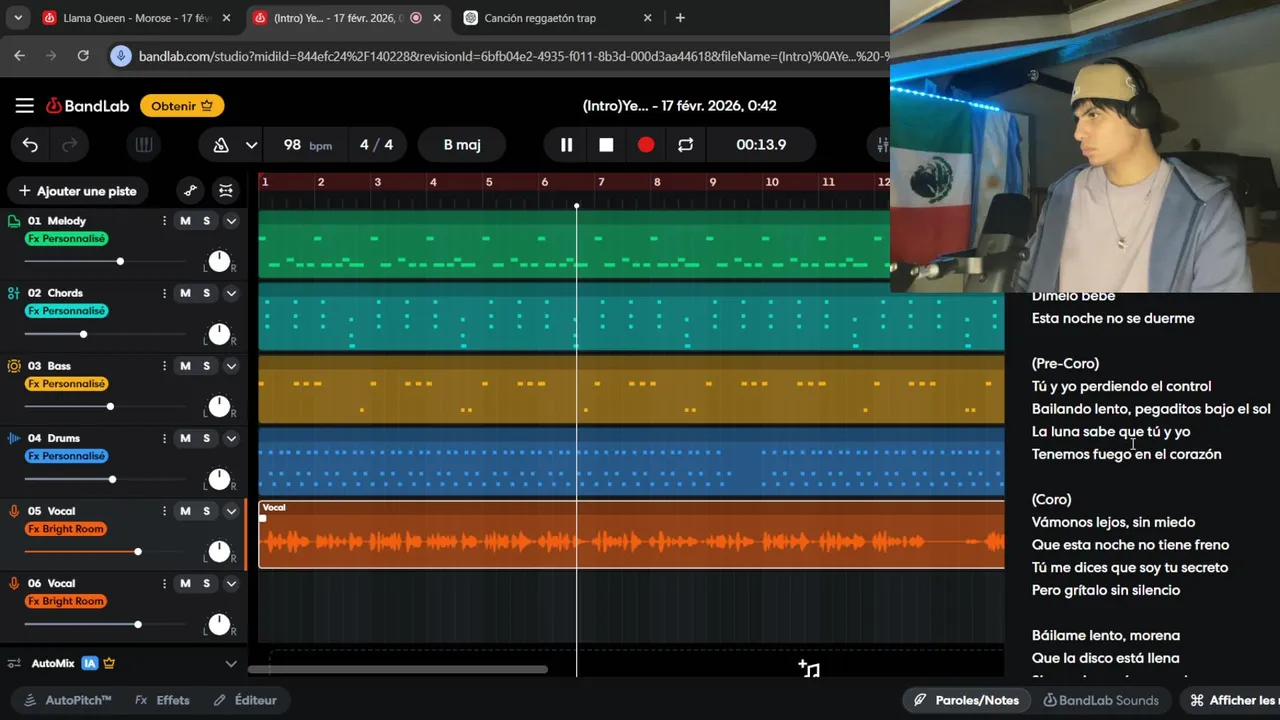Click the 98 bpm tempo field
The width and height of the screenshot is (1280, 720).
[307, 145]
